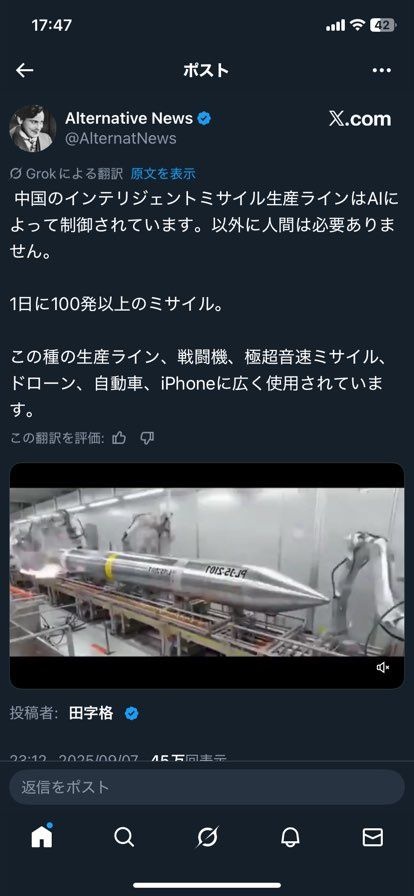
Task: Open the three-dot more options menu
Action: point(381,70)
